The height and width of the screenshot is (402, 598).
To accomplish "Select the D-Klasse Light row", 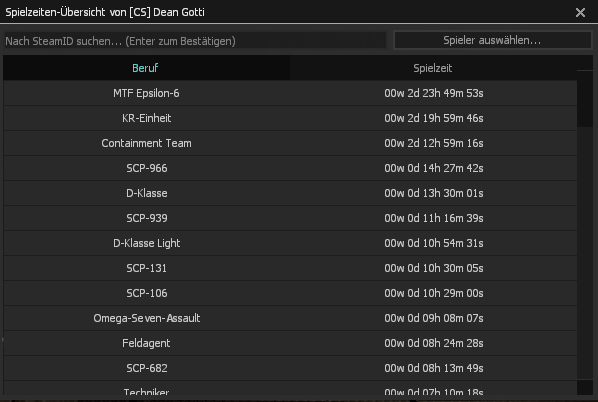I will pos(290,243).
